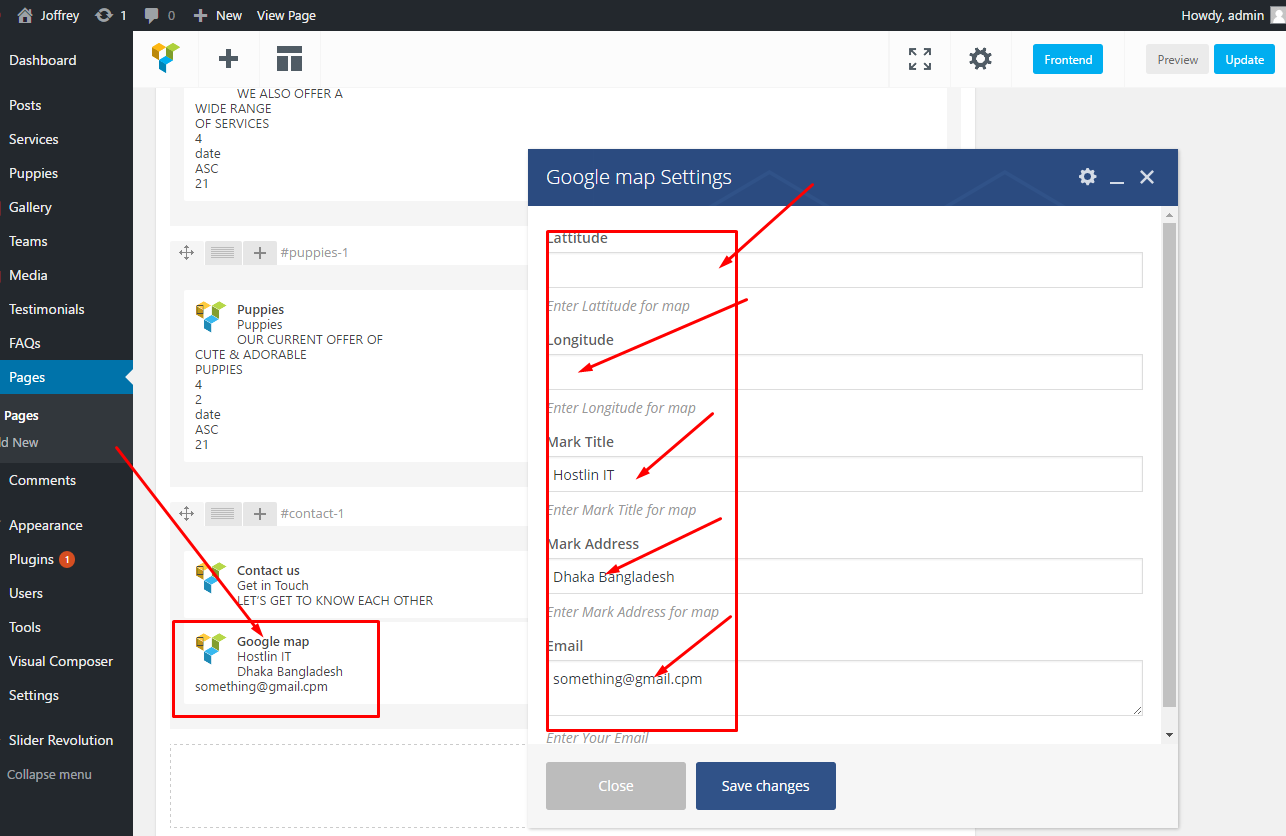Click the Visual Composer logo icon
The height and width of the screenshot is (836, 1286).
pyautogui.click(x=166, y=59)
